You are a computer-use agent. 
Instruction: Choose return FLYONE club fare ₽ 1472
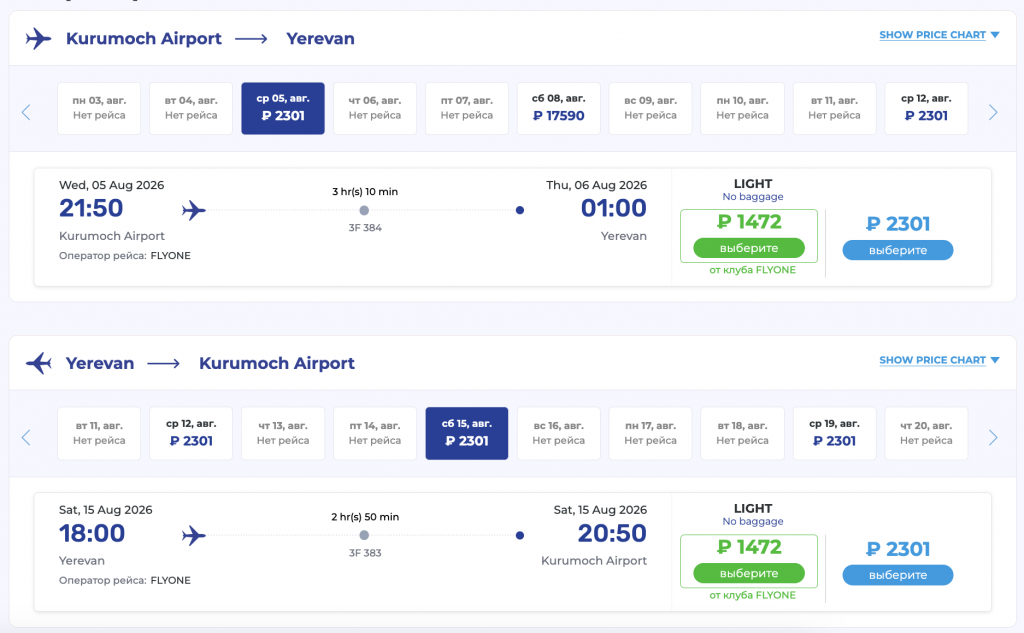coord(748,573)
